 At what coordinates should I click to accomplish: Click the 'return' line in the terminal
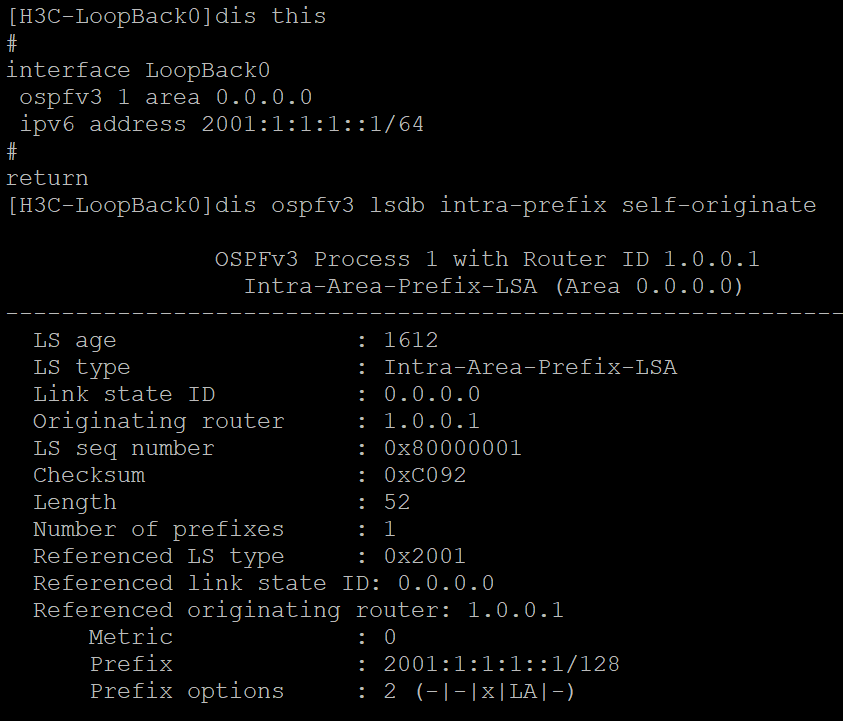click(47, 178)
